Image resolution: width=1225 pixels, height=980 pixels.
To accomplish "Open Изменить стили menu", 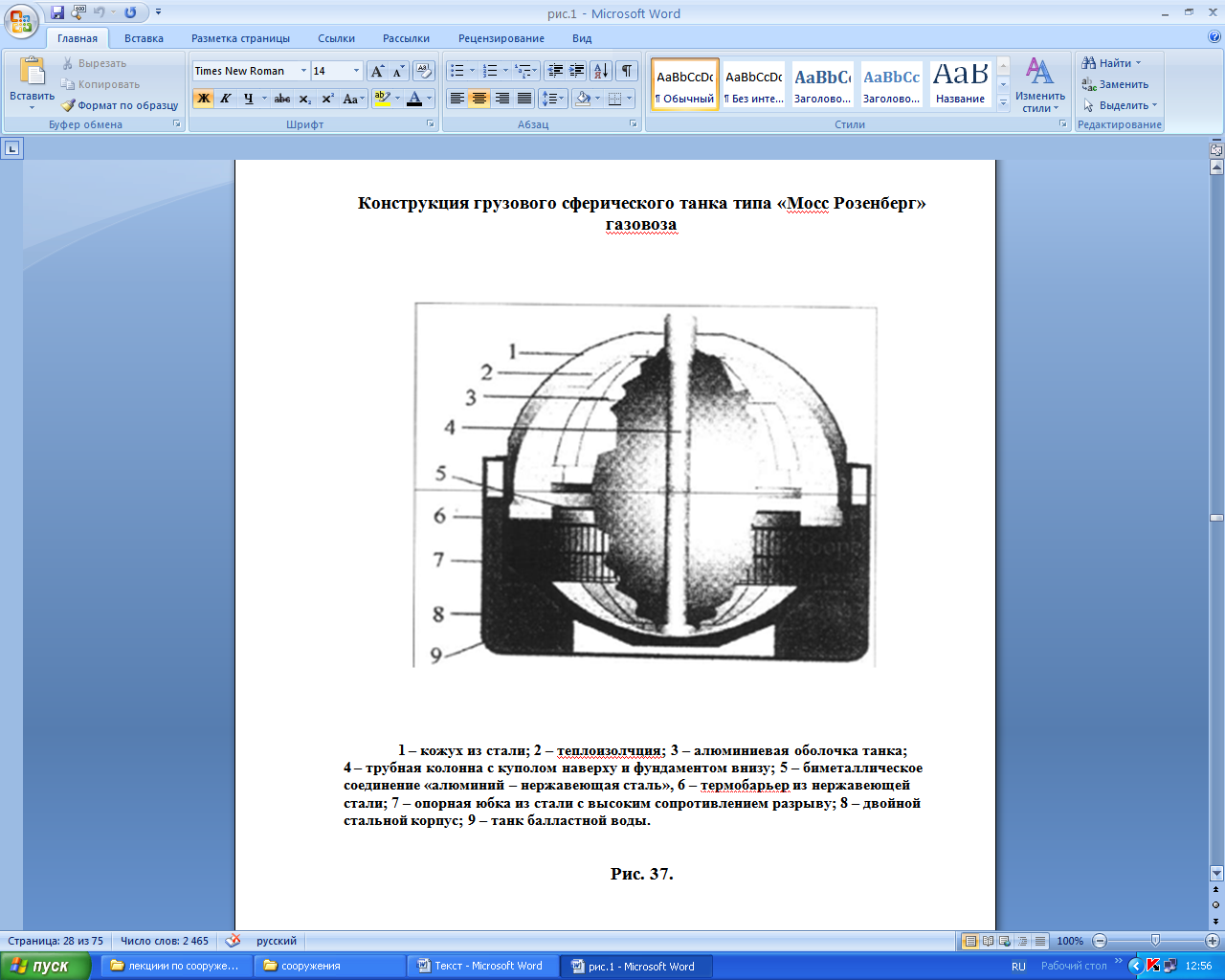I will [1040, 84].
